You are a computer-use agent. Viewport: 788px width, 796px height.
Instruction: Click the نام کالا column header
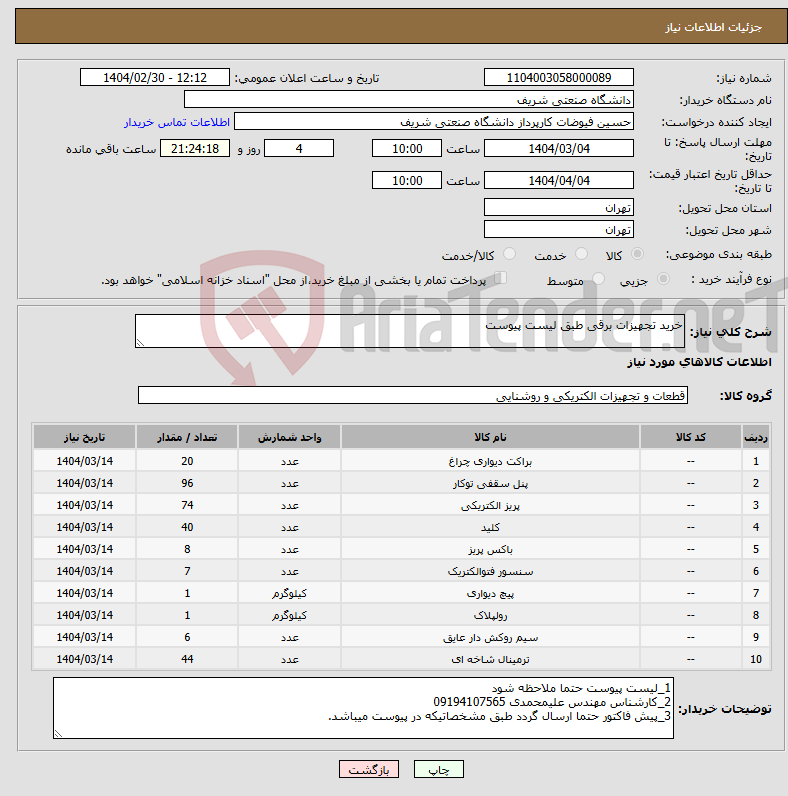pyautogui.click(x=490, y=437)
